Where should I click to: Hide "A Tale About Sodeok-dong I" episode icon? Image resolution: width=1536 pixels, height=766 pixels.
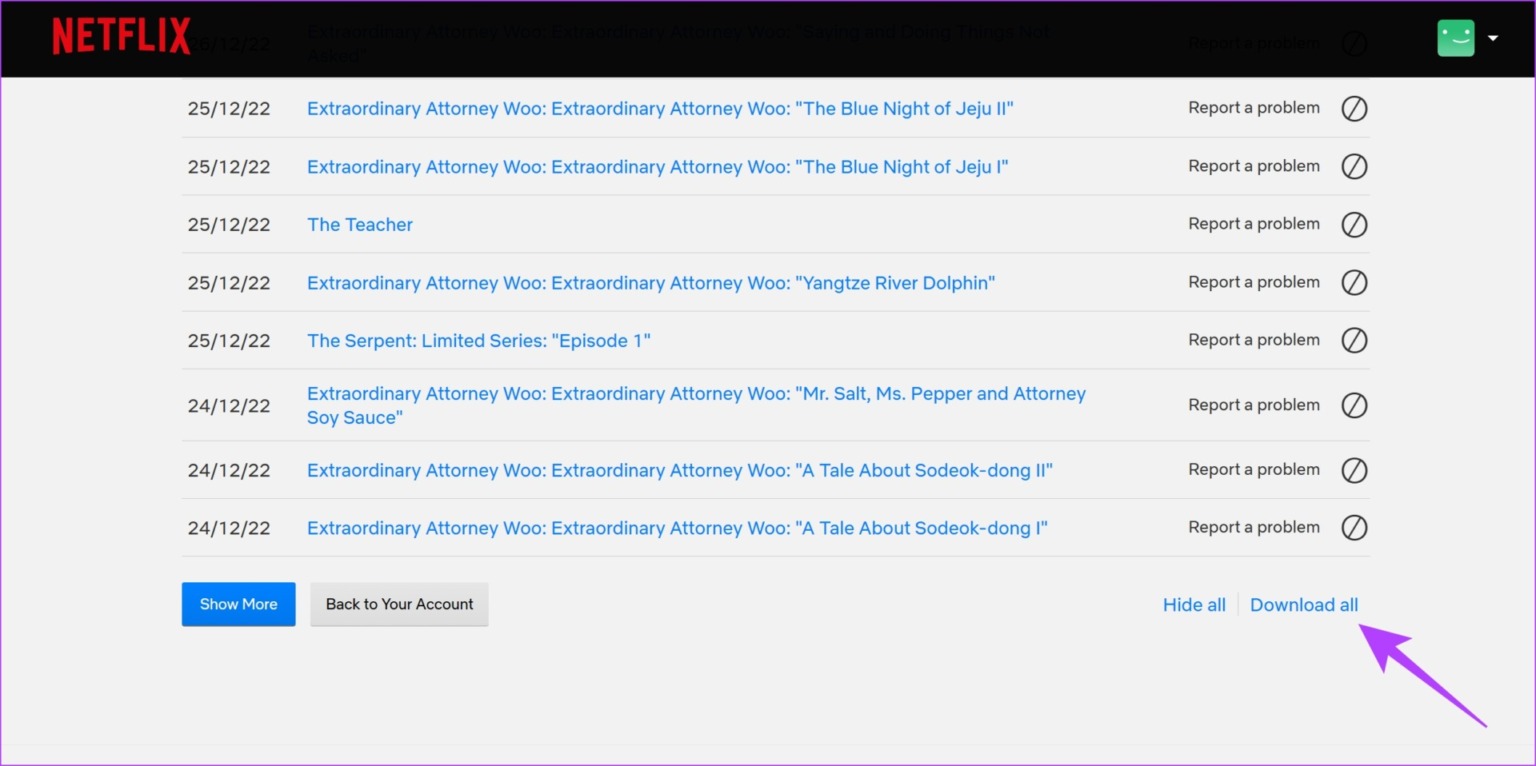1354,527
